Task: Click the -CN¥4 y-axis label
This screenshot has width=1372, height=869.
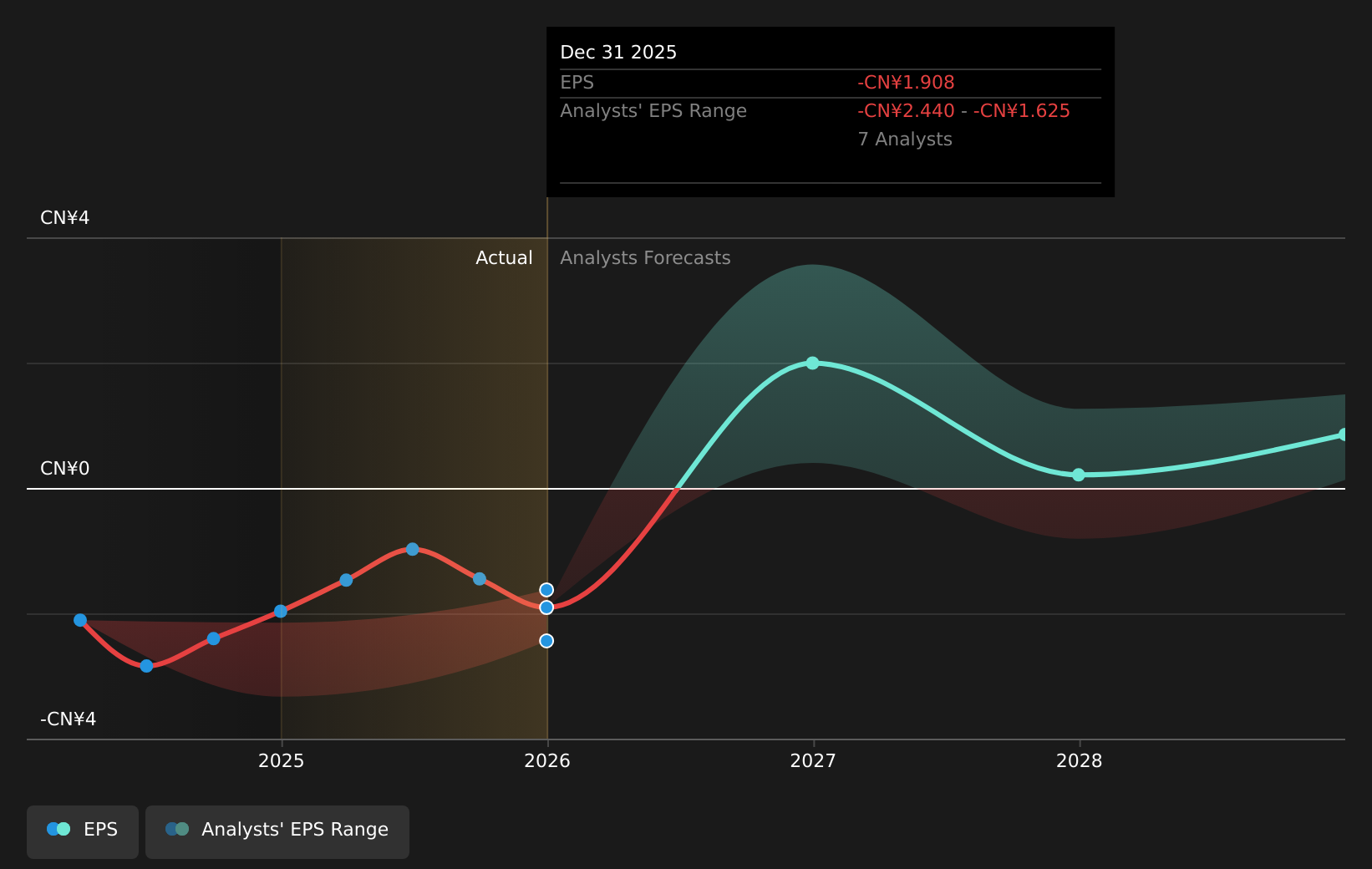Action: click(x=69, y=719)
